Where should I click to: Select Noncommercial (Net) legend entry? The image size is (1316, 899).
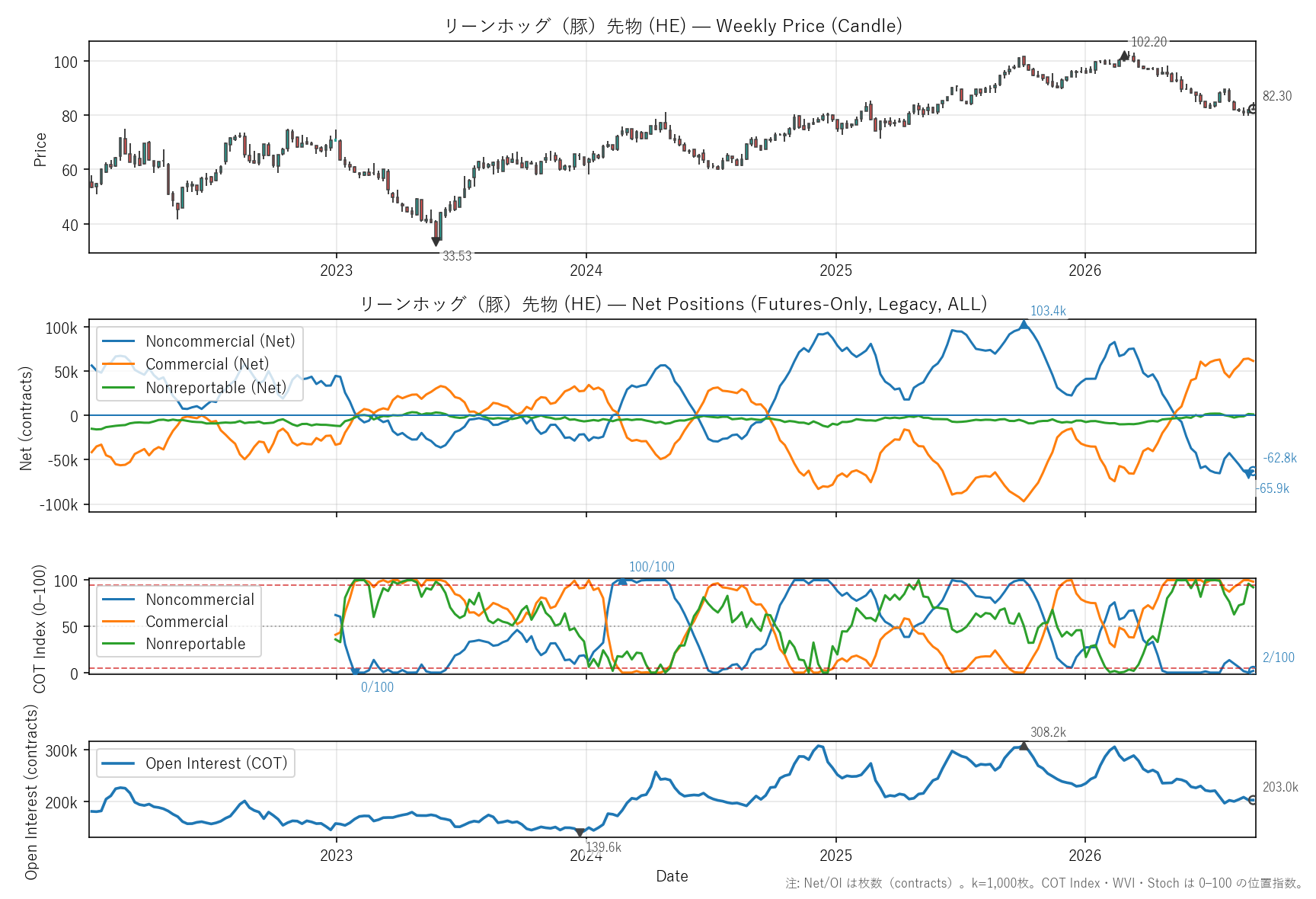(x=199, y=341)
